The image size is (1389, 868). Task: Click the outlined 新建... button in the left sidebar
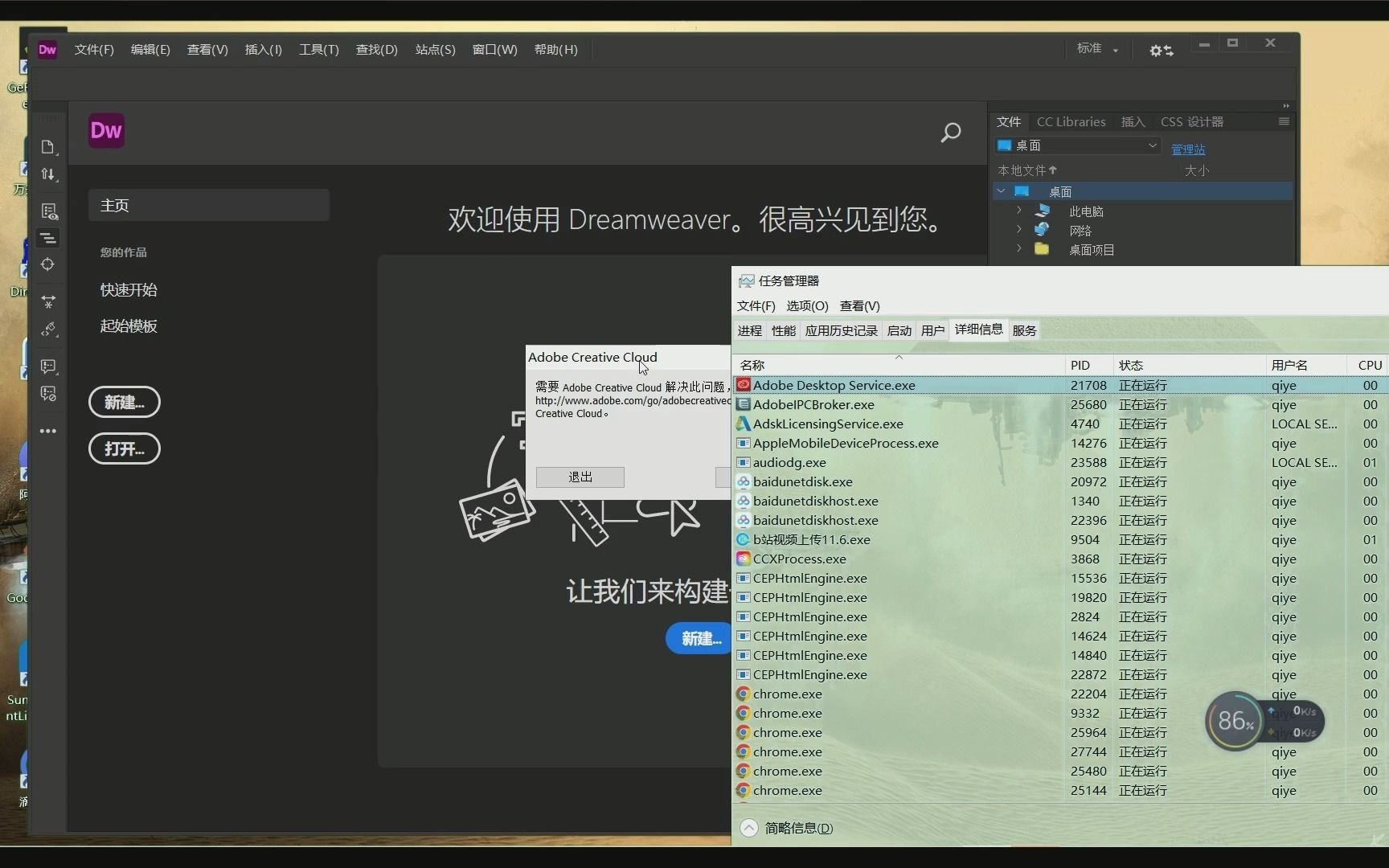tap(125, 402)
